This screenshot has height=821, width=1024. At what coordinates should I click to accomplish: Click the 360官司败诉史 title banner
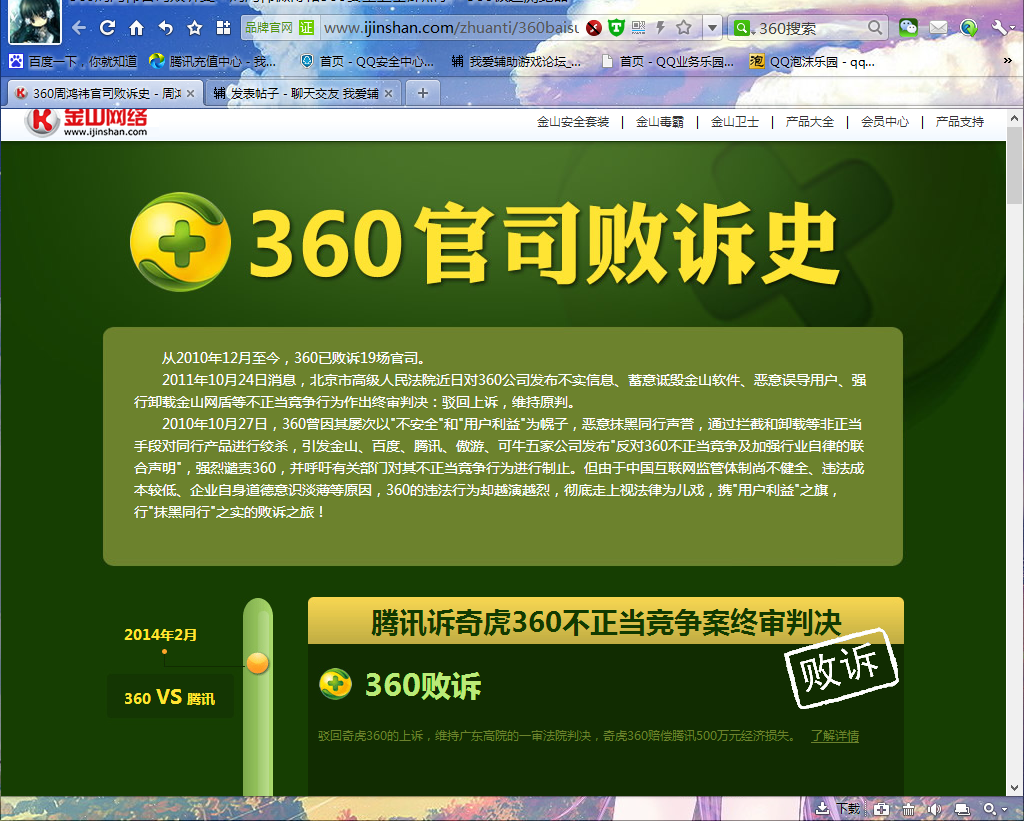click(485, 242)
